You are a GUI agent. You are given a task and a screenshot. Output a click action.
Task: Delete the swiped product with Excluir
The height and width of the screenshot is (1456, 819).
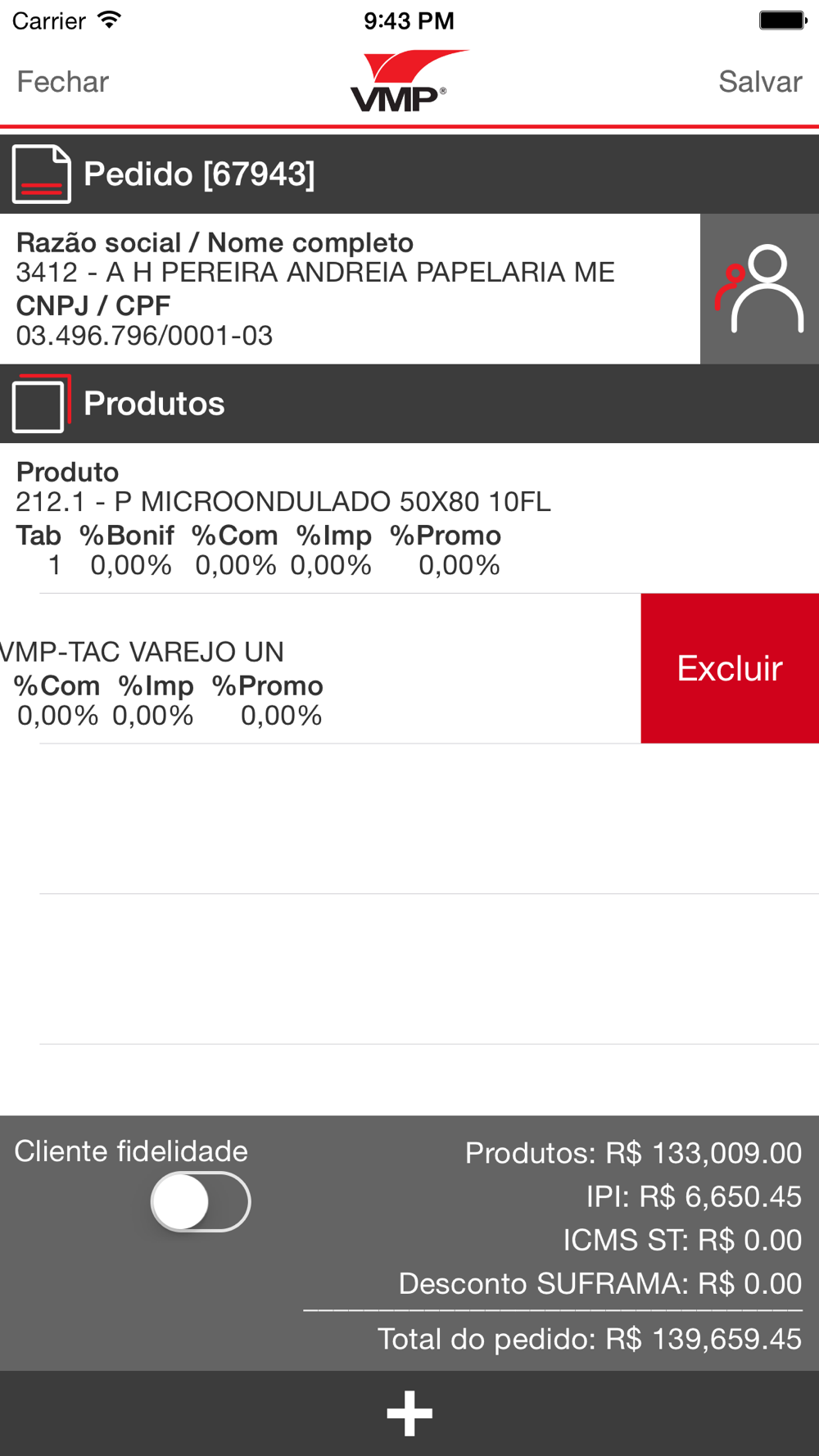pos(730,668)
